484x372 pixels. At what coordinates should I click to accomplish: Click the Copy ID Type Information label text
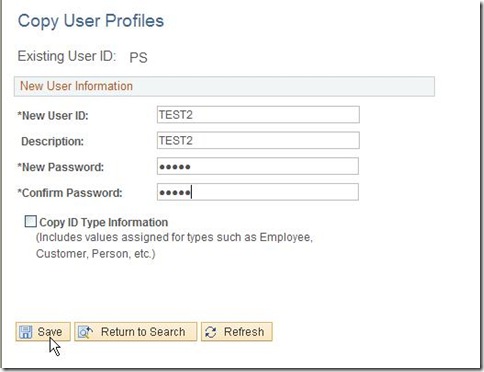pos(104,222)
